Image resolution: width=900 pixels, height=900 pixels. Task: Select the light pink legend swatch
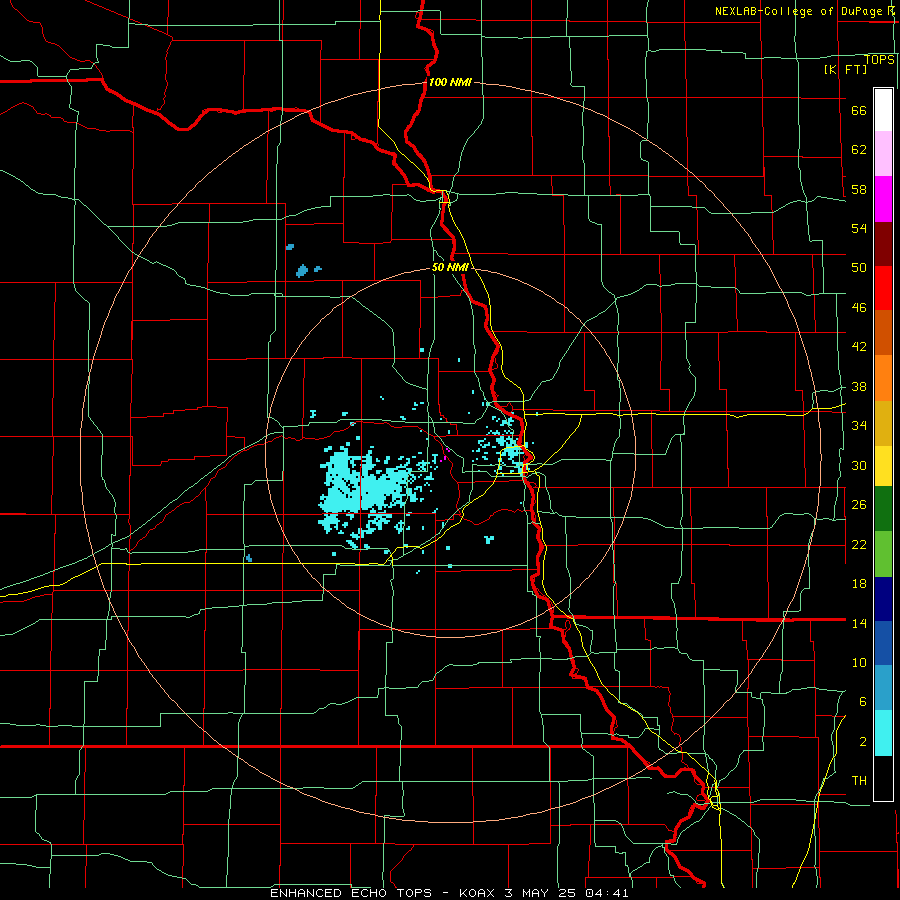click(x=883, y=153)
